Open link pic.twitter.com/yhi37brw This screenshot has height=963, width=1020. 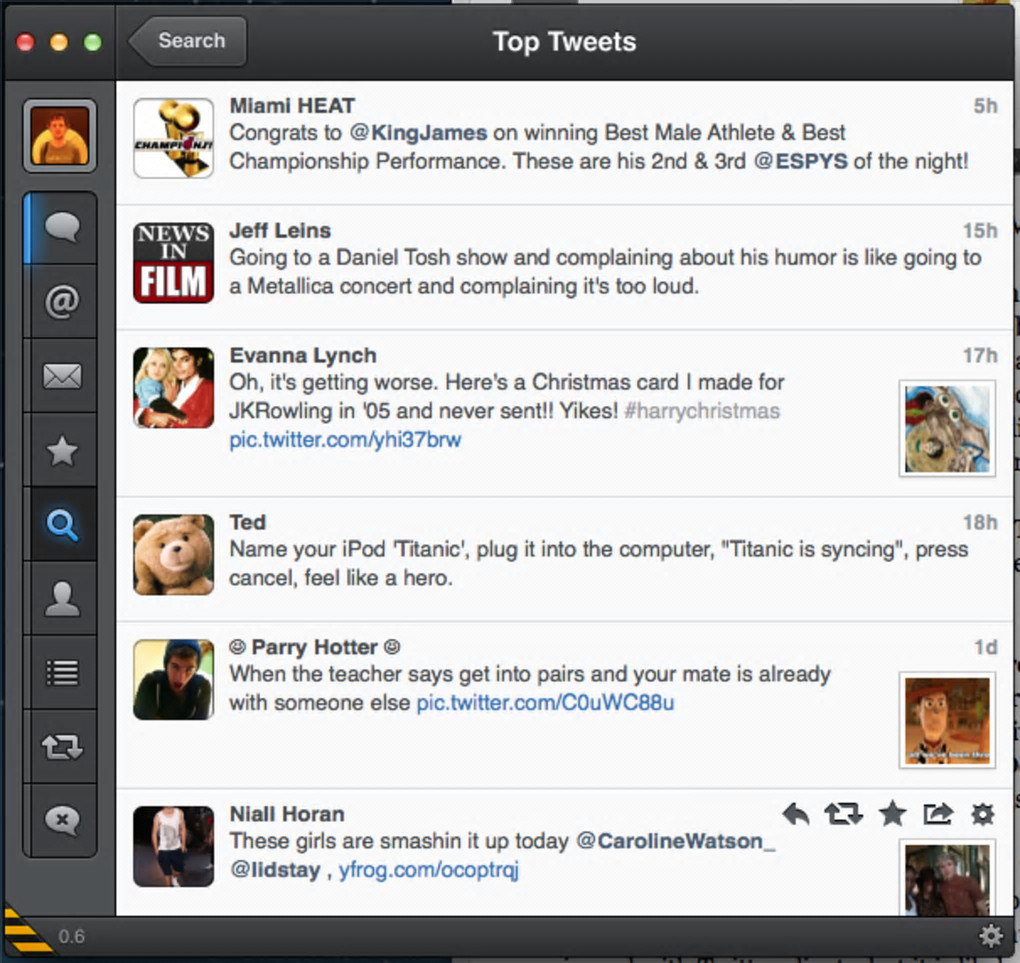pyautogui.click(x=345, y=440)
